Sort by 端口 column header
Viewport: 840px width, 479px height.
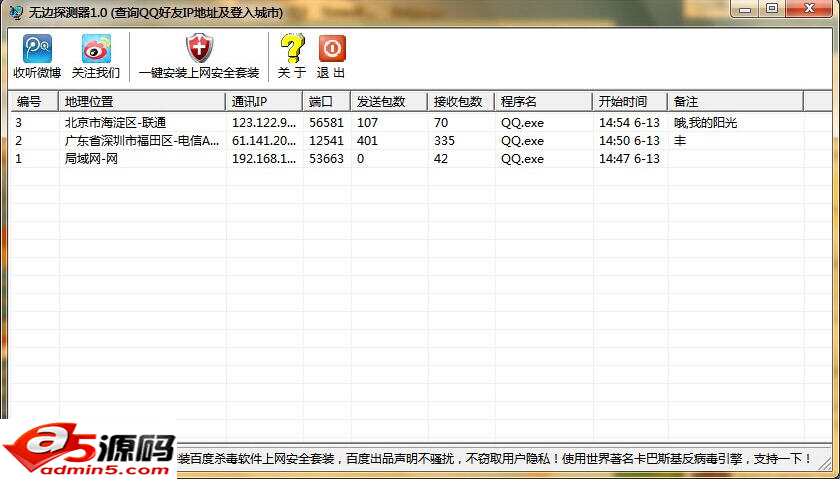(327, 101)
